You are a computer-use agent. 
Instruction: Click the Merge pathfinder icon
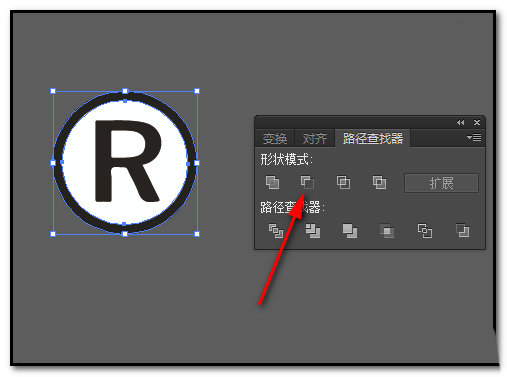[x=350, y=231]
